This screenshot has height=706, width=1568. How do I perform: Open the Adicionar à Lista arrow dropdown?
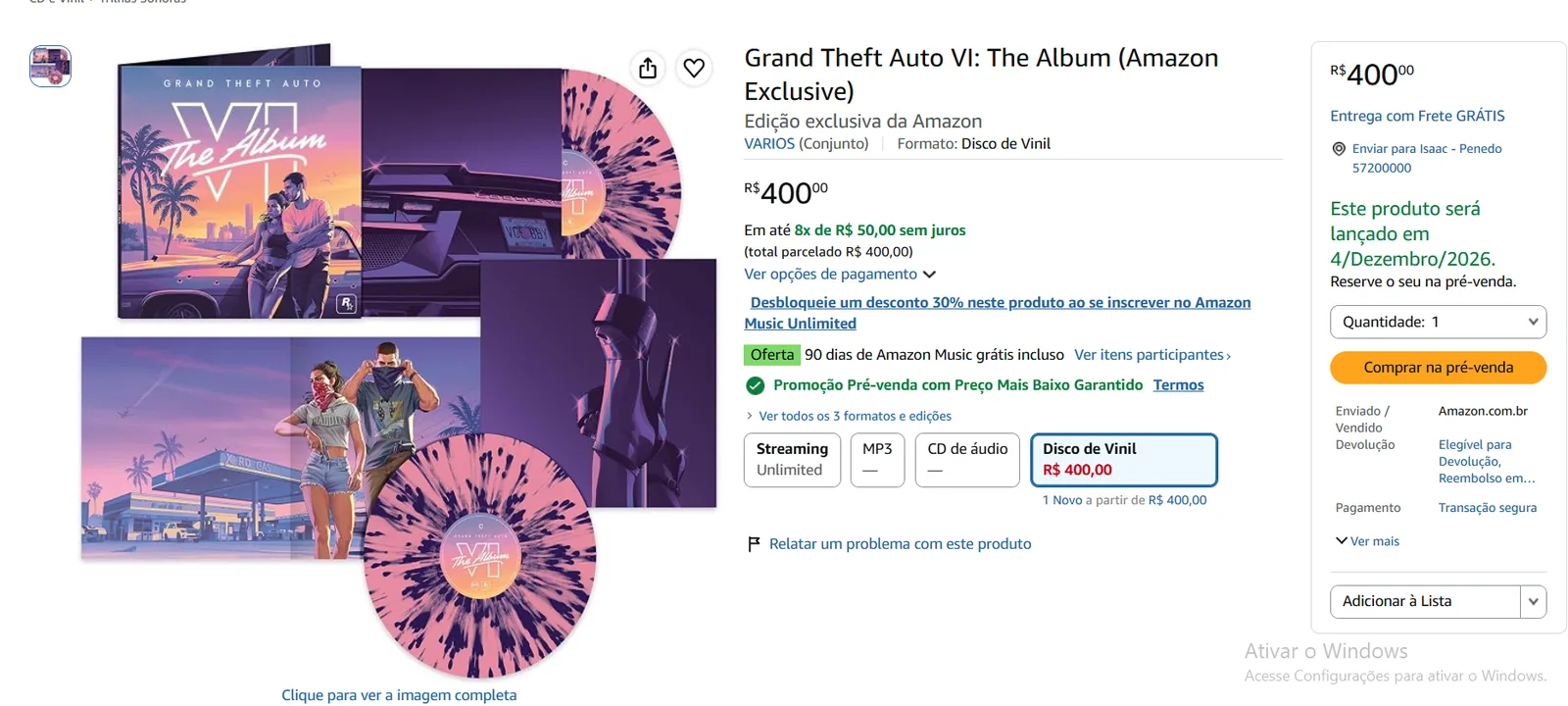click(1534, 601)
